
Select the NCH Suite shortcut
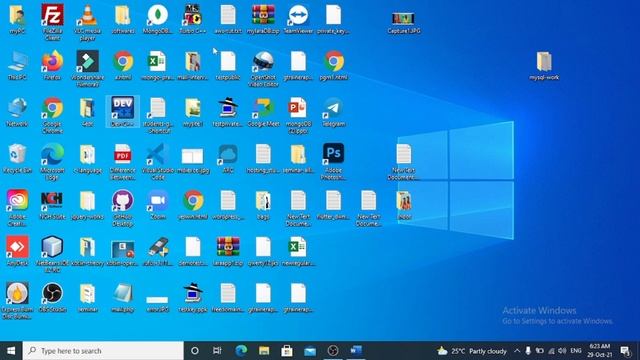pyautogui.click(x=52, y=201)
